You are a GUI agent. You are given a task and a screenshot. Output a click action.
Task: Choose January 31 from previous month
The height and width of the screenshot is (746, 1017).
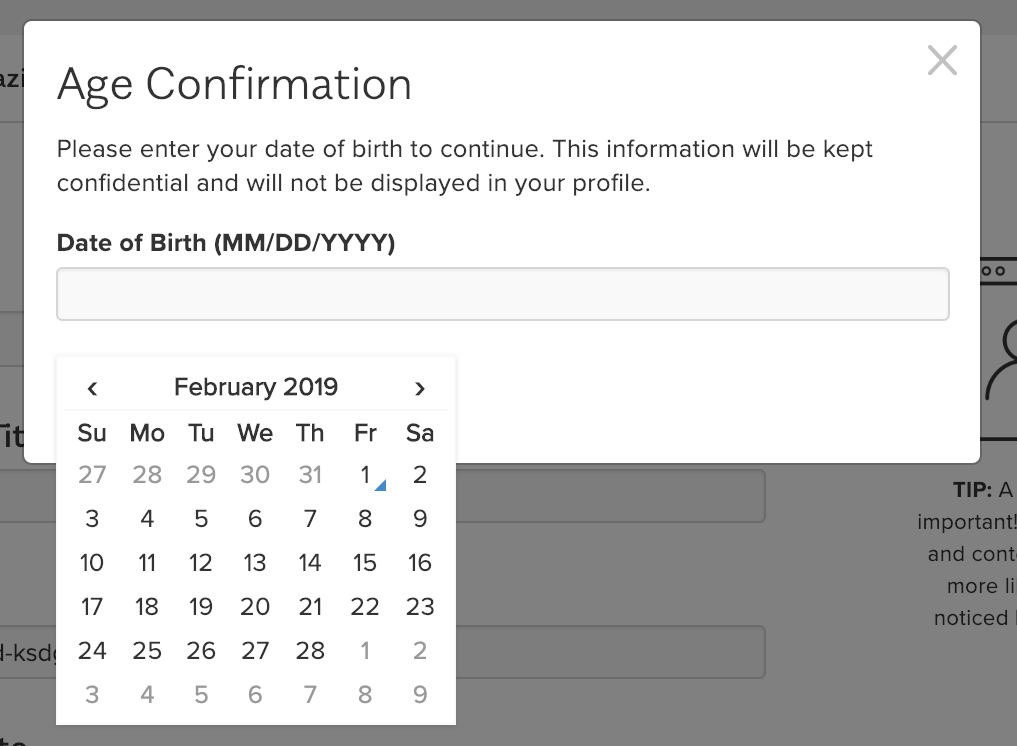click(310, 475)
